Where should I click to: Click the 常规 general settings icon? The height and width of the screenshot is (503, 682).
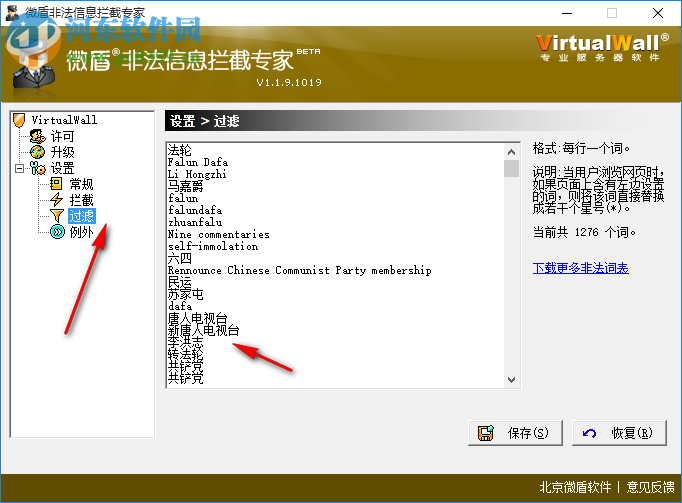coord(57,184)
